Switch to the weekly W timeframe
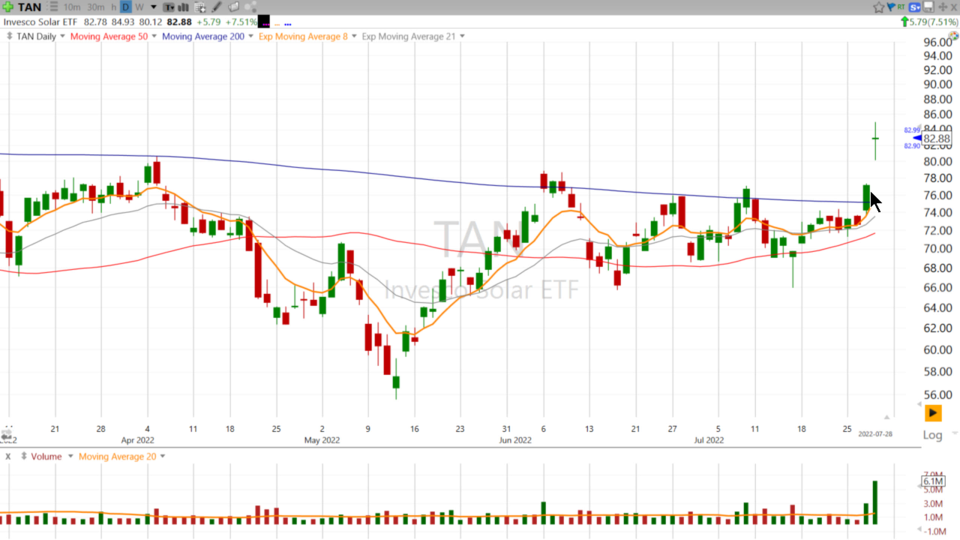The height and width of the screenshot is (540, 960). coord(140,7)
